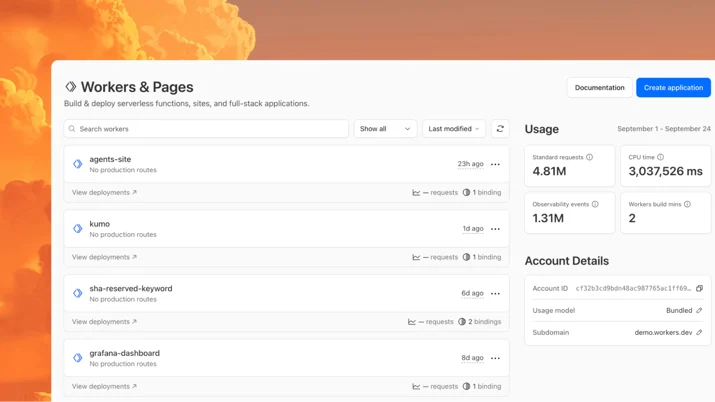
Task: Click the 23h ago timestamp
Action: pyautogui.click(x=471, y=164)
